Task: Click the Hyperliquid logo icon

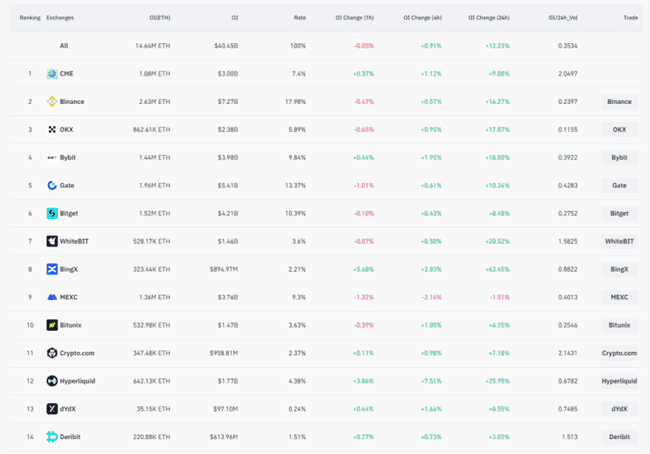Action: pos(52,381)
